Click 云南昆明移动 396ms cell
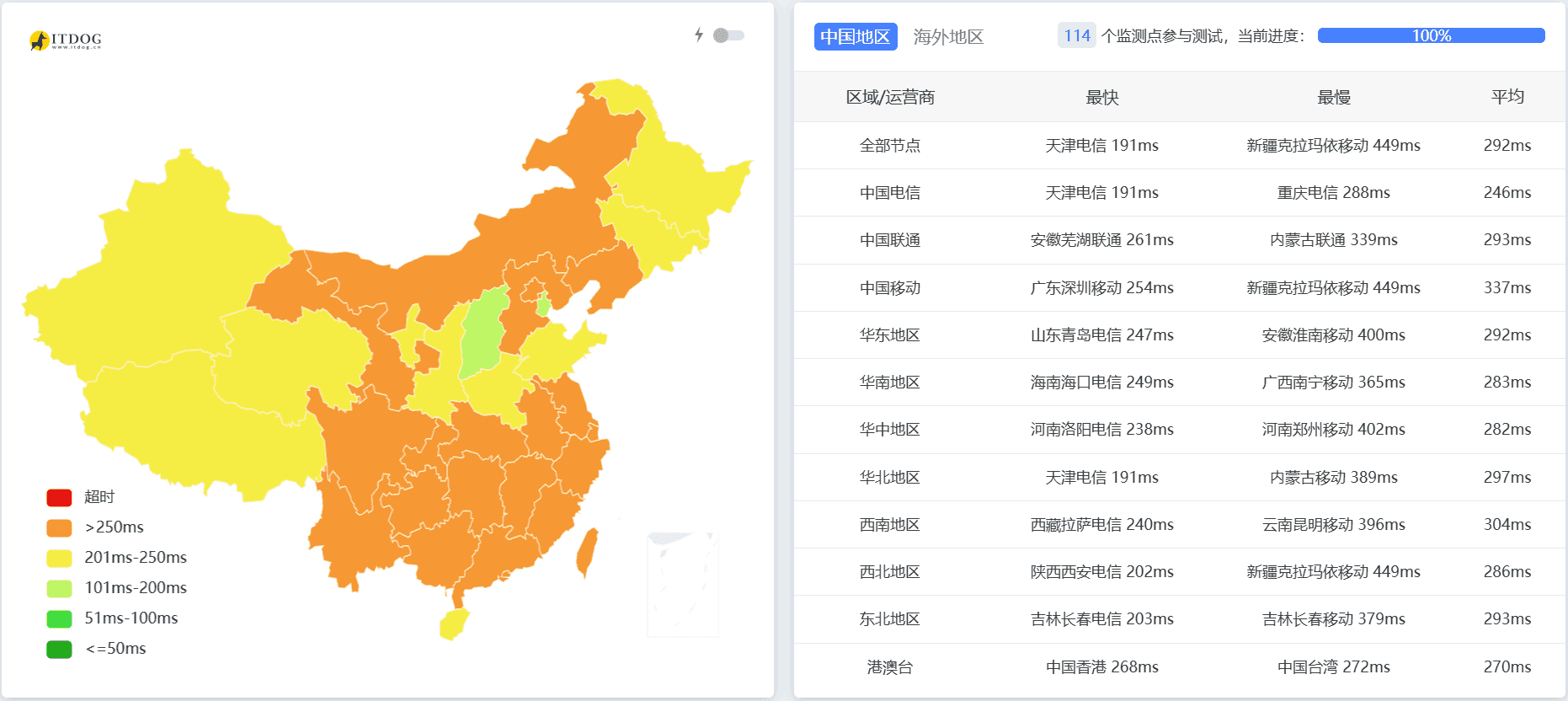 1333,524
